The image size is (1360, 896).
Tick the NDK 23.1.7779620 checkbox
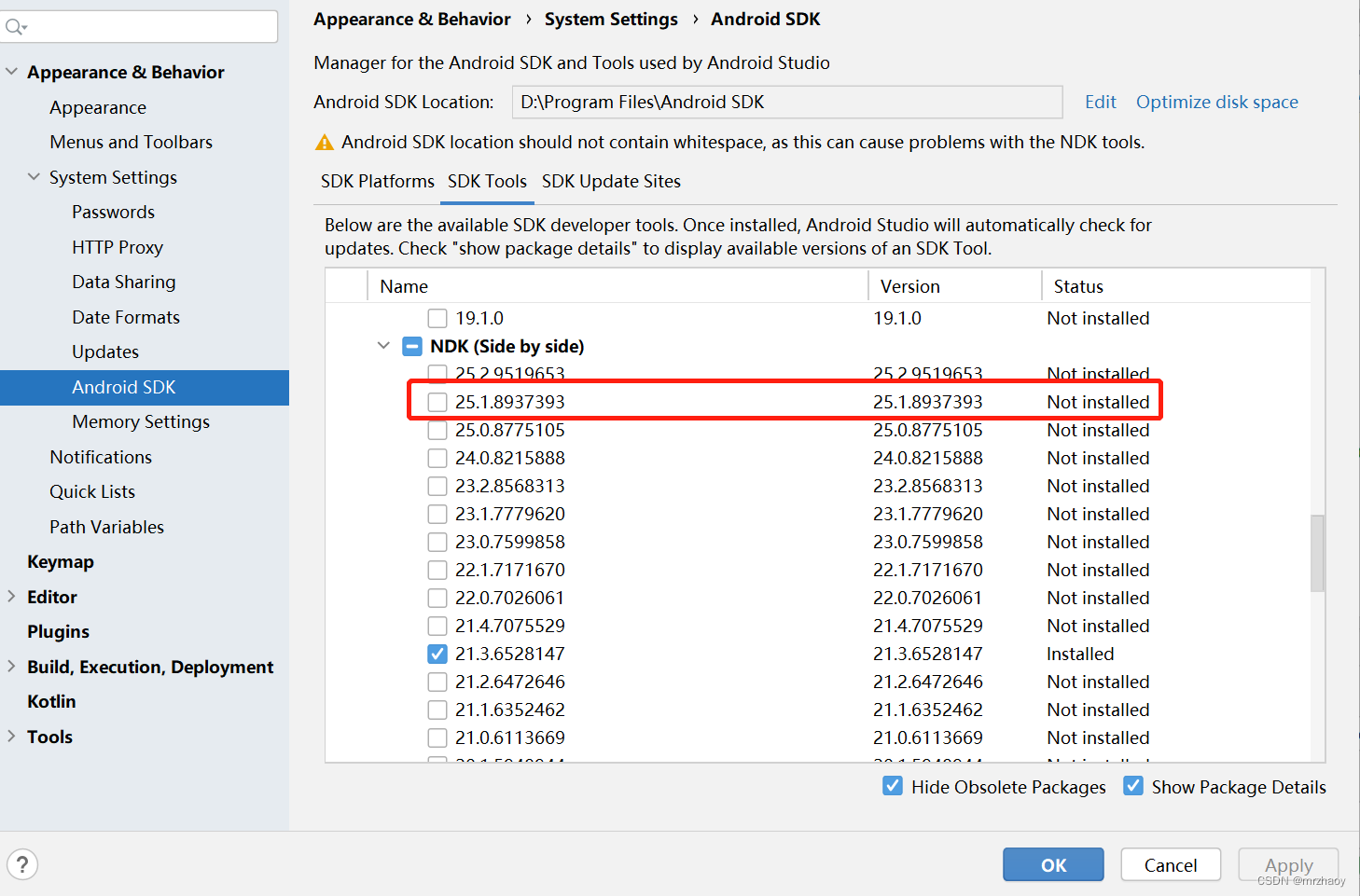click(x=437, y=514)
